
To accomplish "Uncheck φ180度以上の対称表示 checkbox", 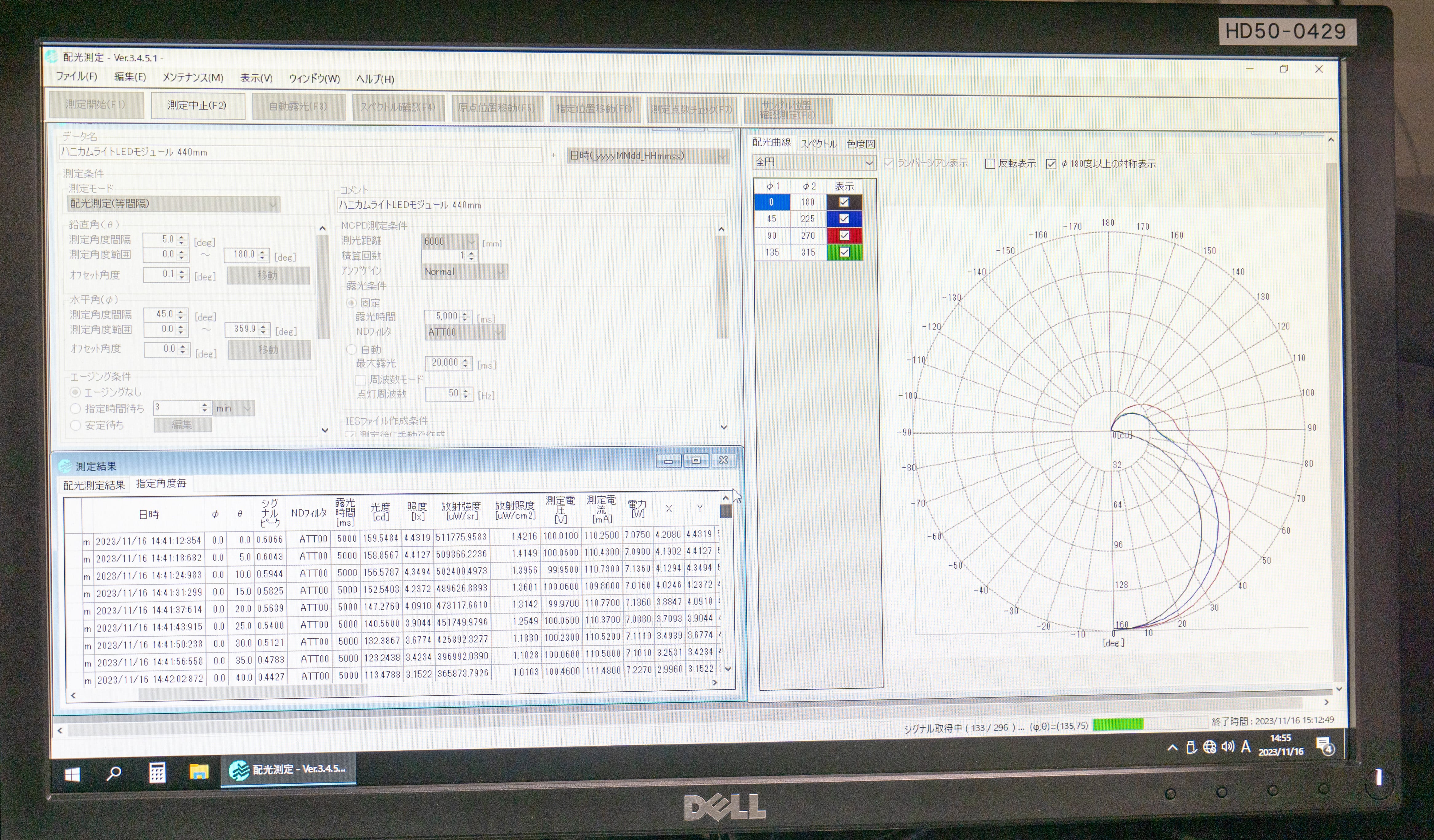I will (1051, 164).
